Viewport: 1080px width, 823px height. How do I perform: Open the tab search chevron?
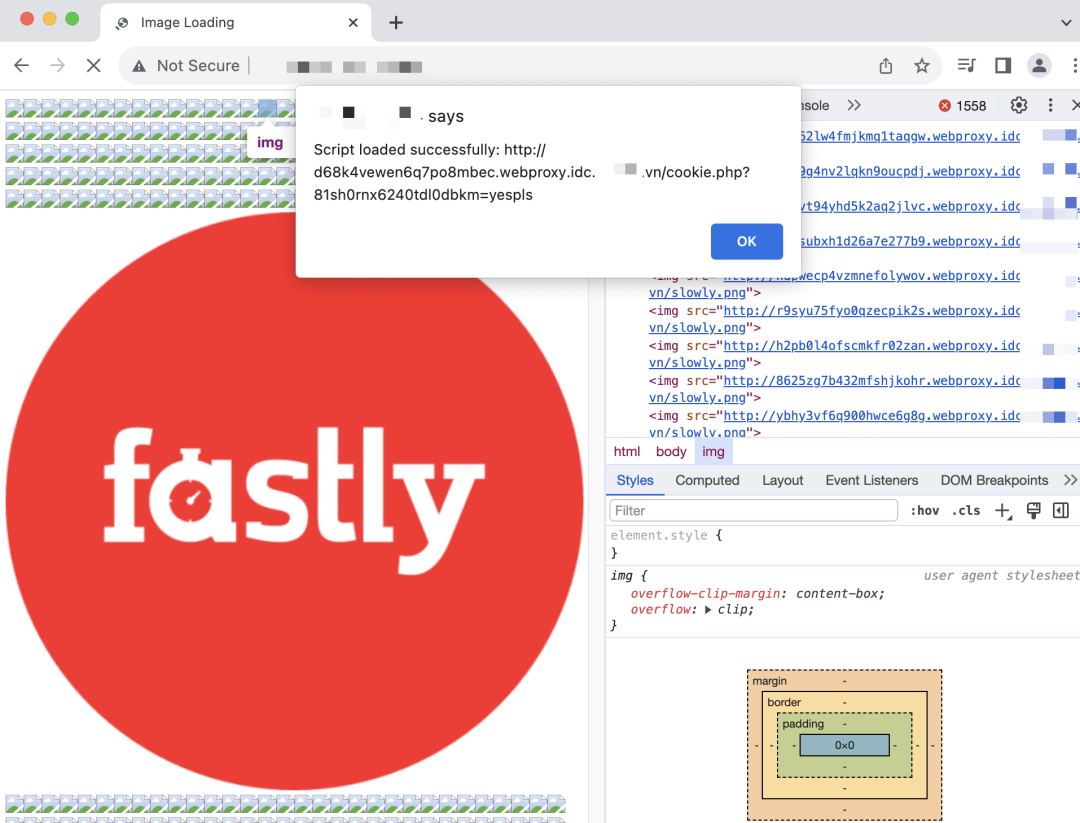point(1066,23)
